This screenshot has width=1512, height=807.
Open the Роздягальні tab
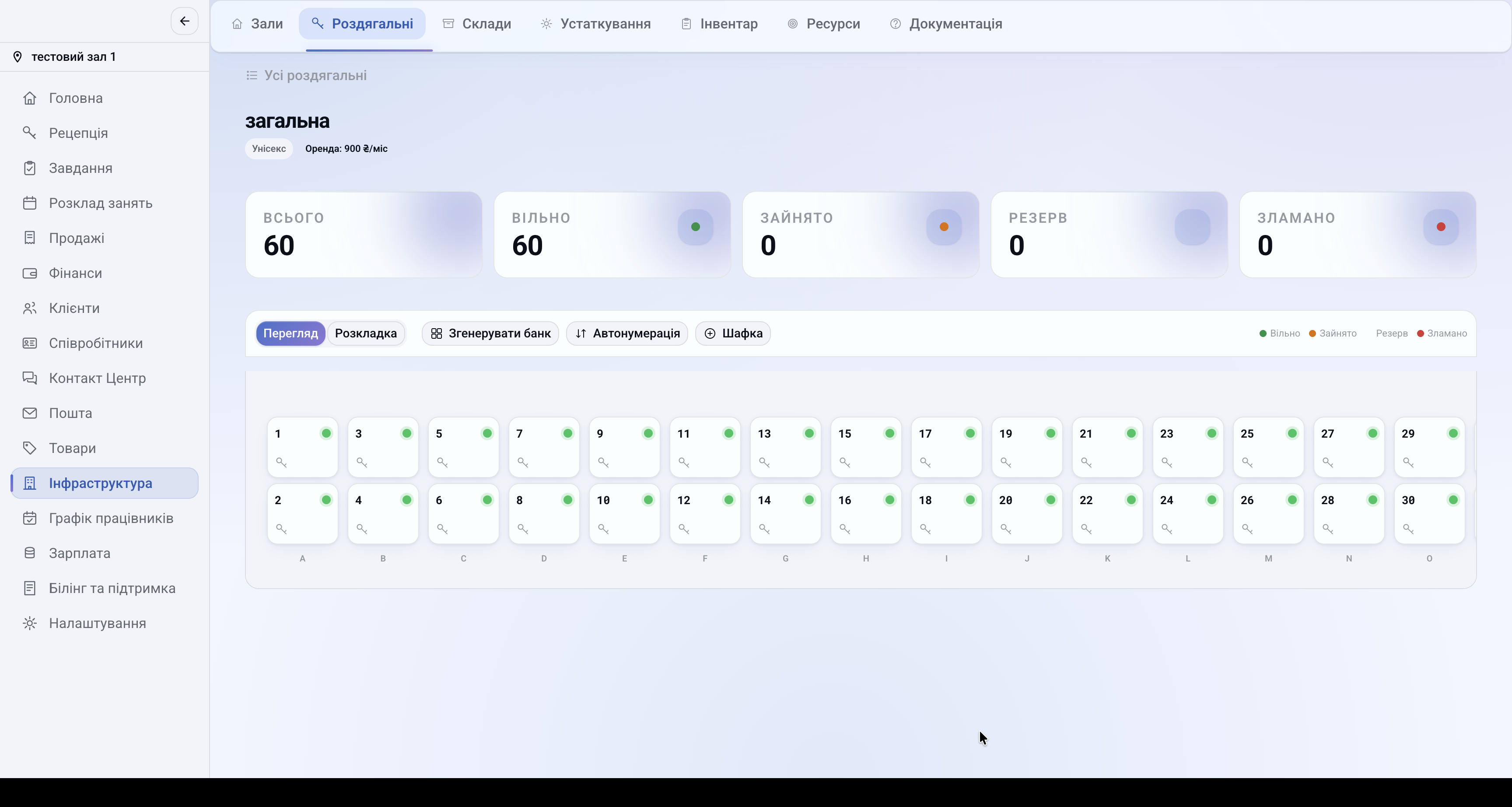(x=363, y=24)
